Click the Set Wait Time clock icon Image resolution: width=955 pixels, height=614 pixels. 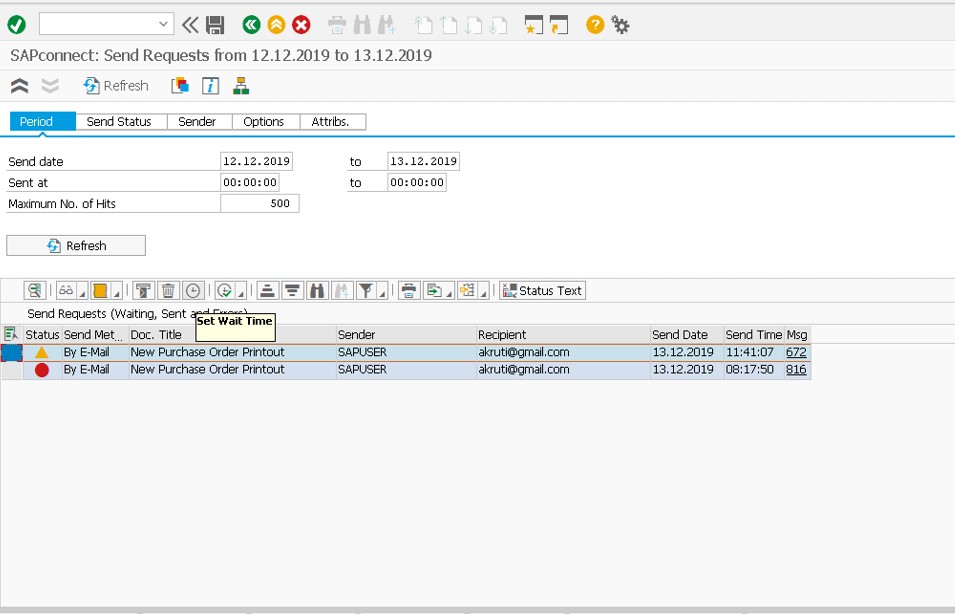[193, 291]
